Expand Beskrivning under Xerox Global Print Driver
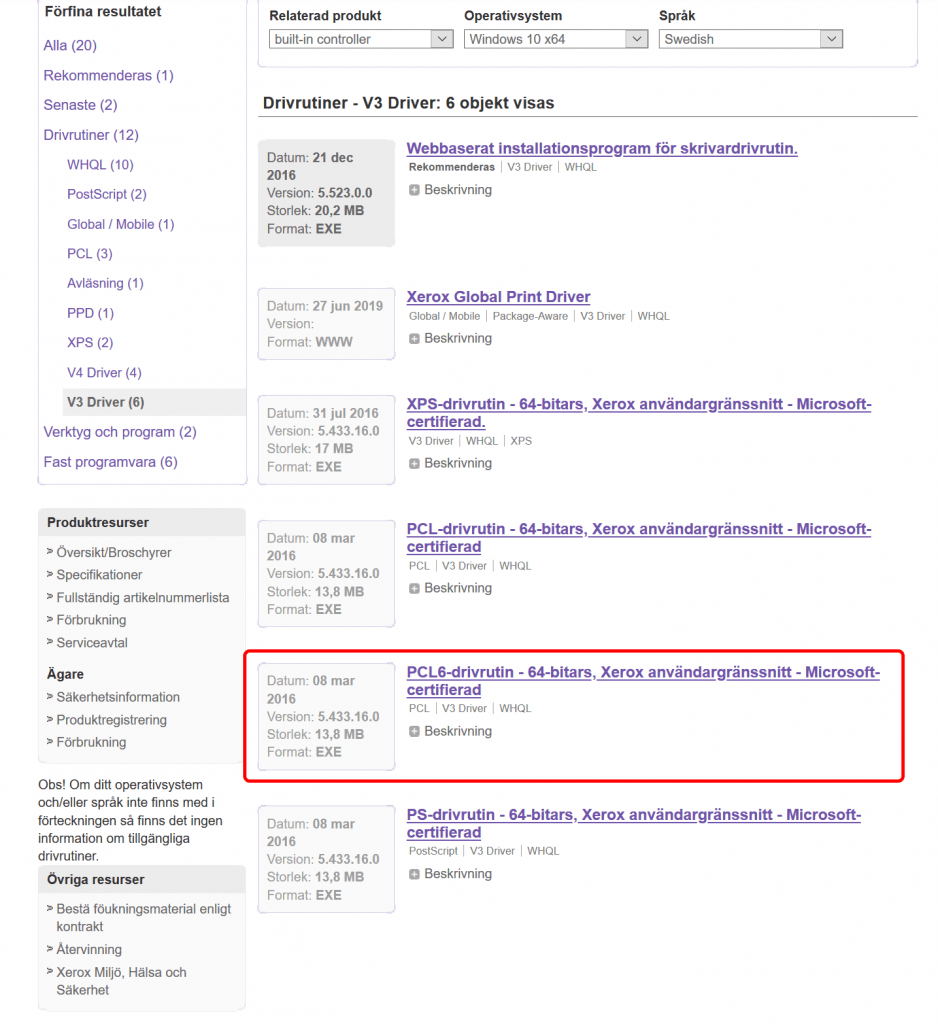 click(x=450, y=338)
